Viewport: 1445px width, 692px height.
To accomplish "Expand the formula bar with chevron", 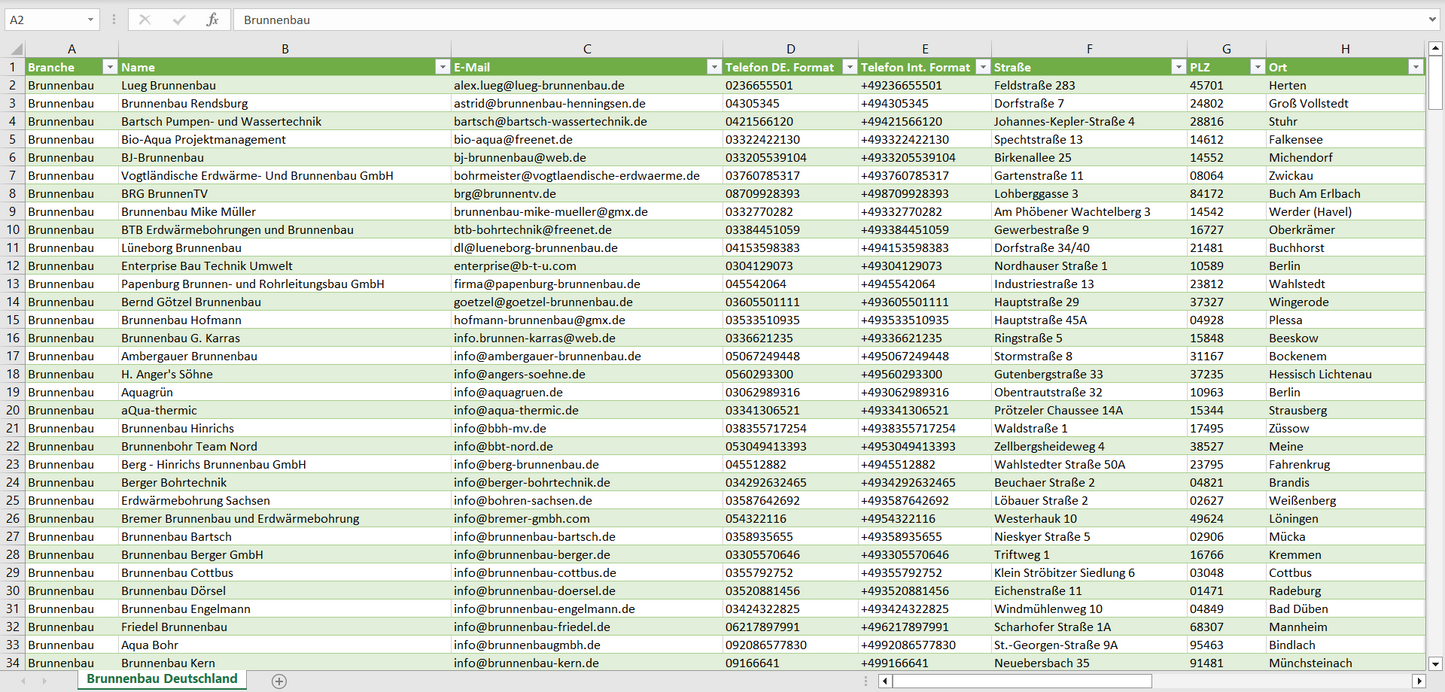I will pos(1433,20).
